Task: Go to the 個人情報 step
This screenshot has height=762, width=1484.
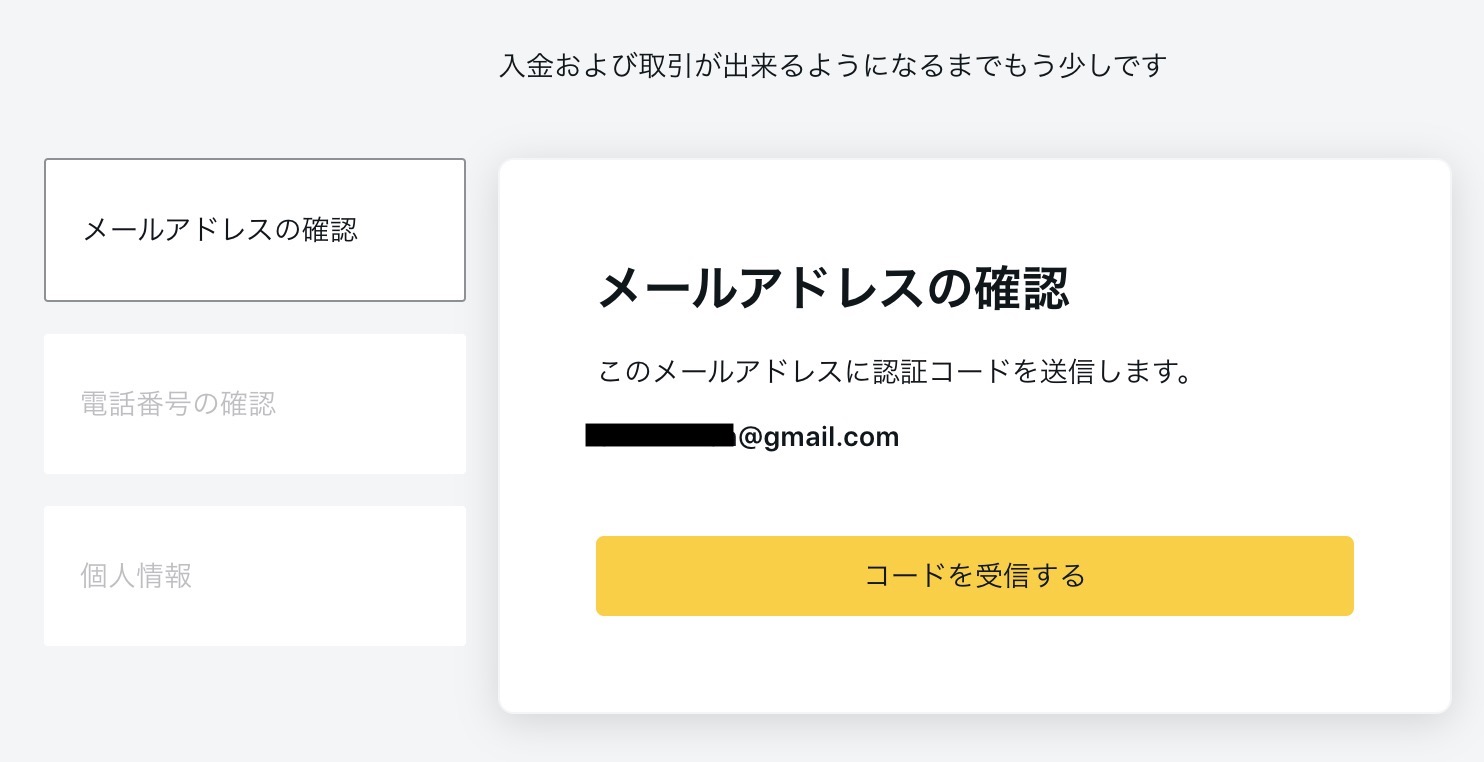Action: (254, 576)
